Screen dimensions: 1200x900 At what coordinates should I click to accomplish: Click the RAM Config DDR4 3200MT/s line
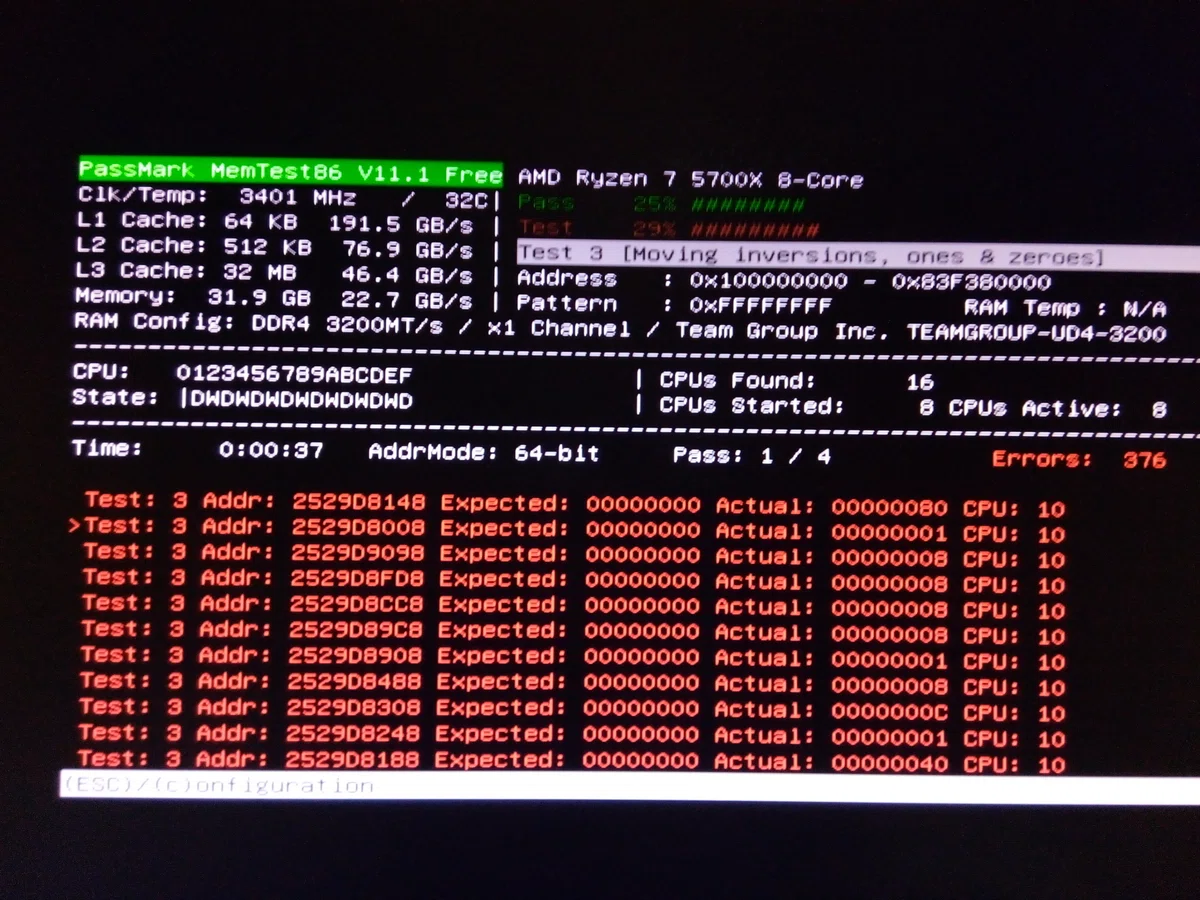(620, 327)
